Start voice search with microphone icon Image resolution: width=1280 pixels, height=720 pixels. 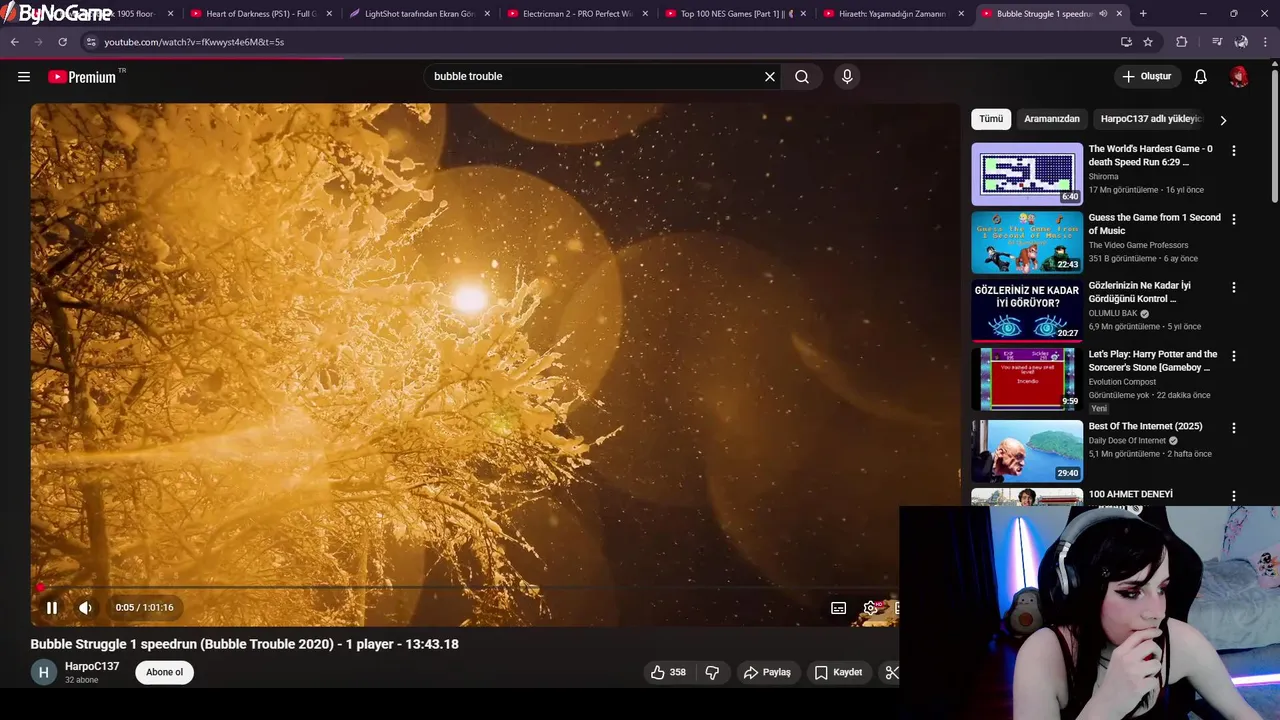tap(847, 76)
